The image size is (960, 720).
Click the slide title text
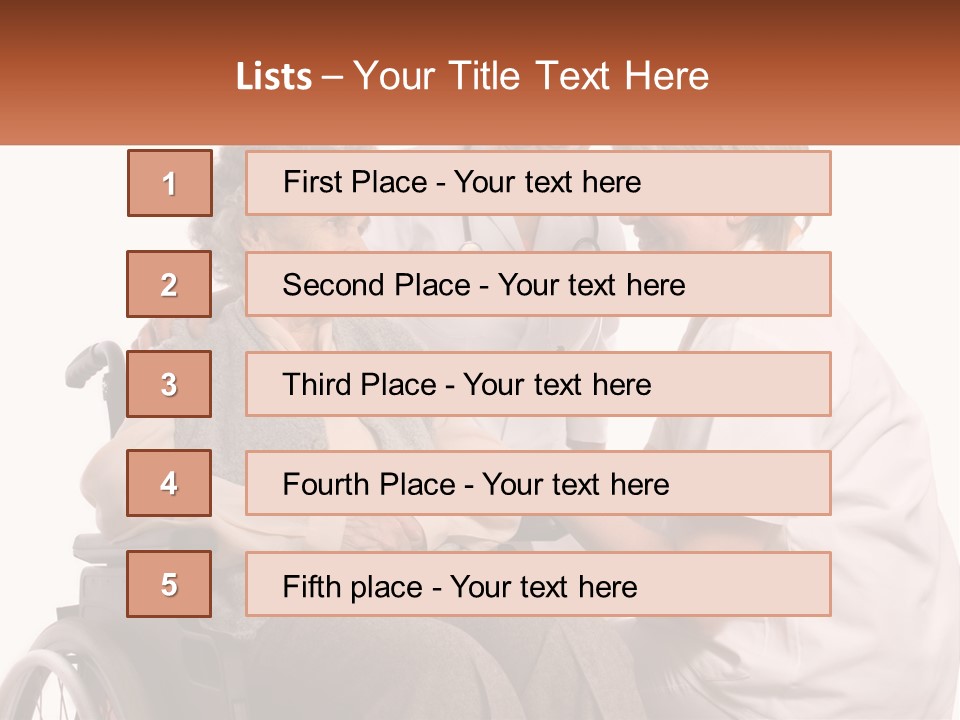(x=473, y=76)
